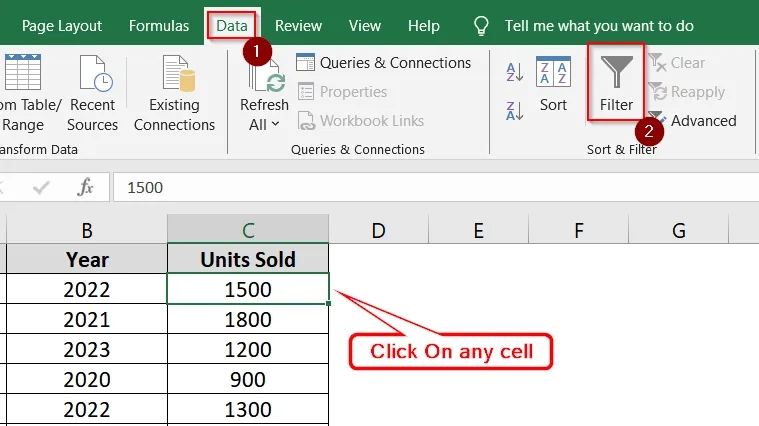Select column B header
Image resolution: width=759 pixels, height=426 pixels.
87,230
